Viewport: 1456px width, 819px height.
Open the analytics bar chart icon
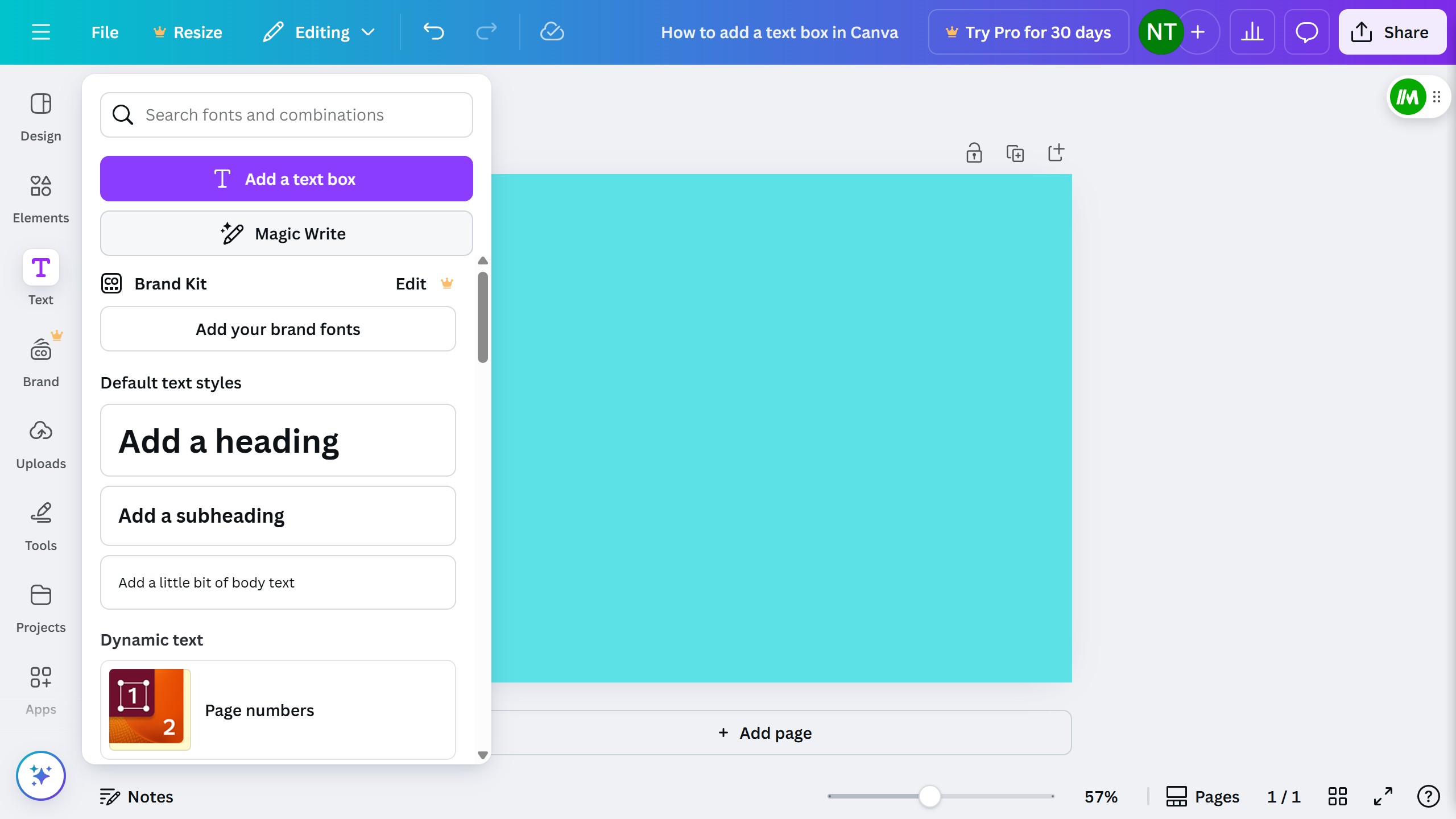point(1252,32)
